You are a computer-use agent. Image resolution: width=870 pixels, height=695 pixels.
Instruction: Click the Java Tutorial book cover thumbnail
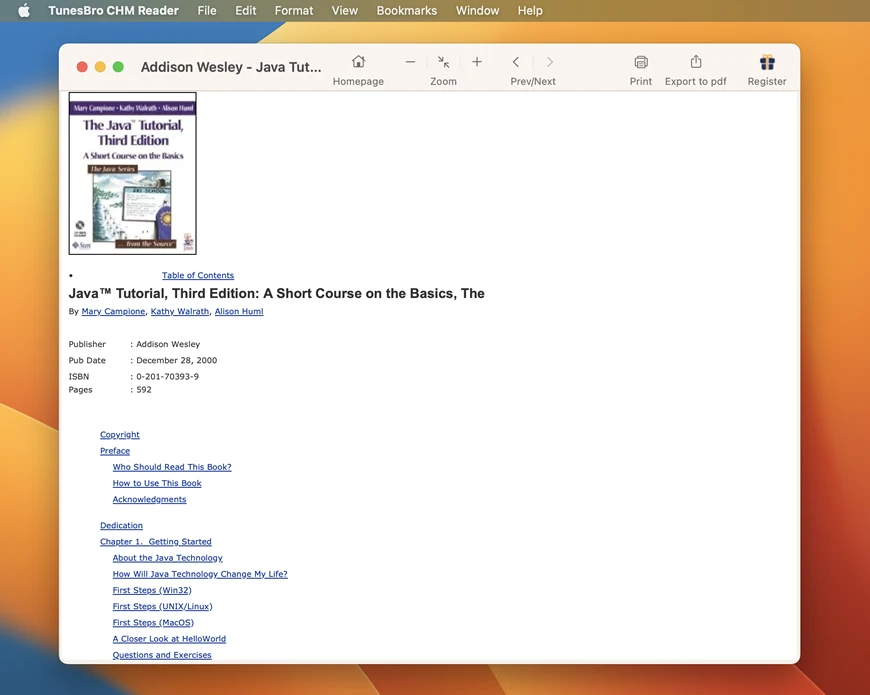(x=131, y=173)
